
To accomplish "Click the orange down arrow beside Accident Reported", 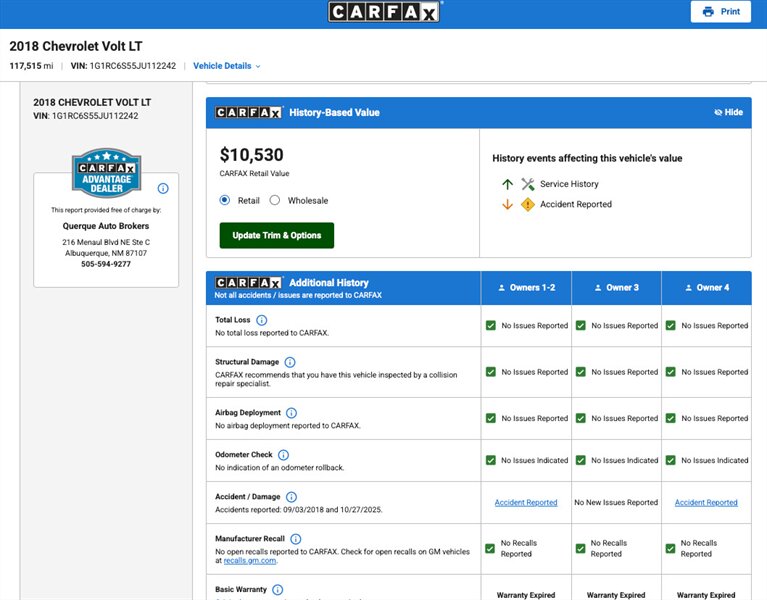I will pos(507,204).
